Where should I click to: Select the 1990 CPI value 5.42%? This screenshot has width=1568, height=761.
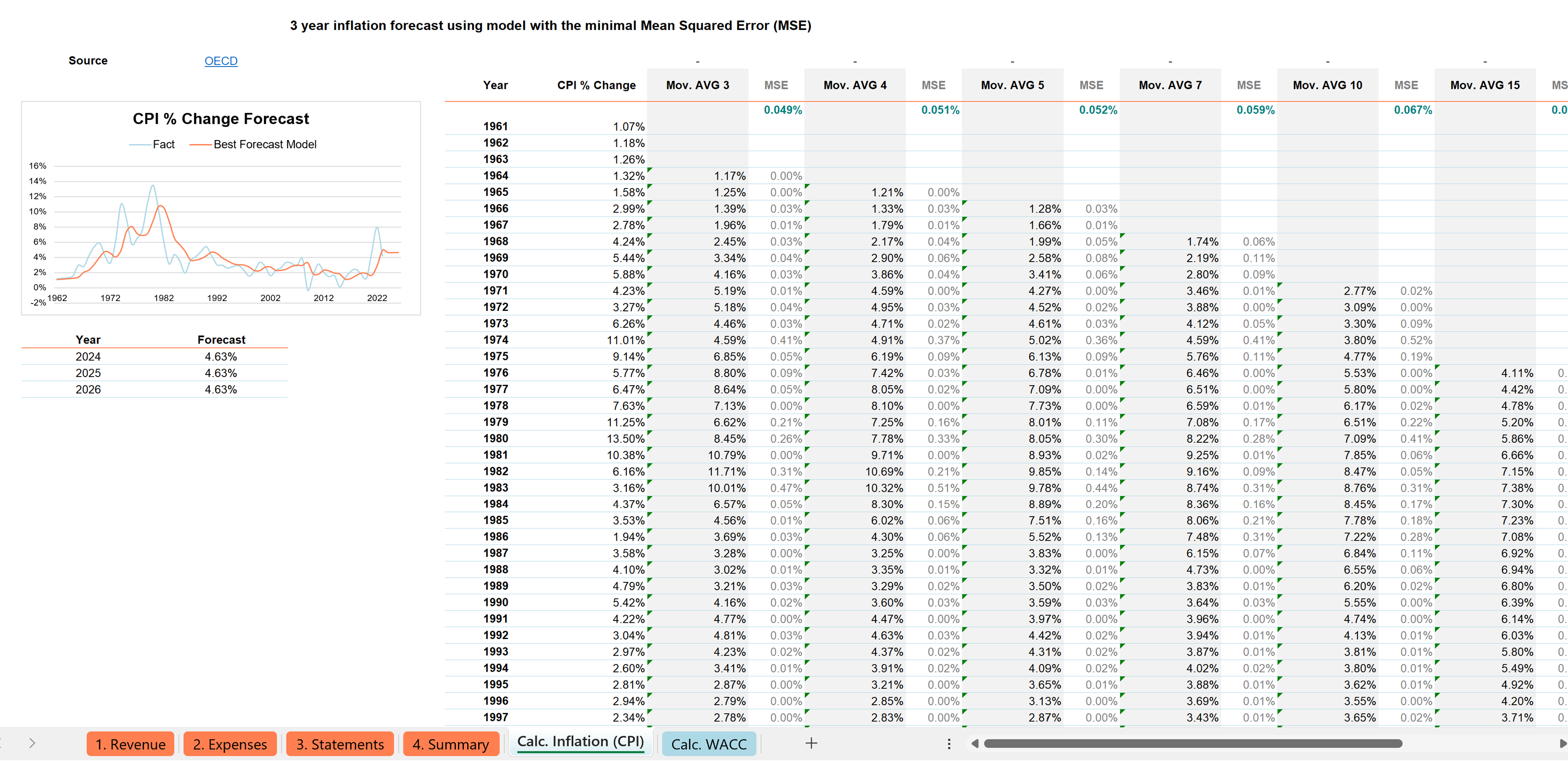point(628,603)
